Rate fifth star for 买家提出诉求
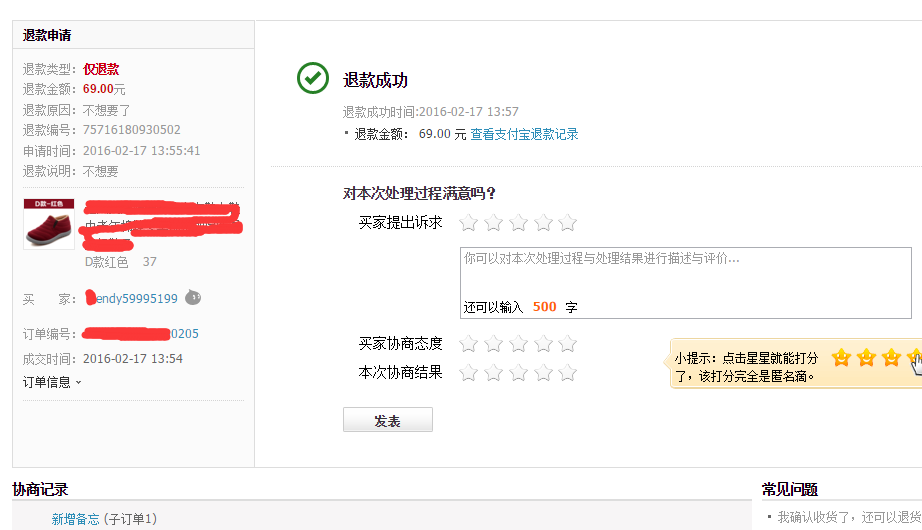 point(567,223)
